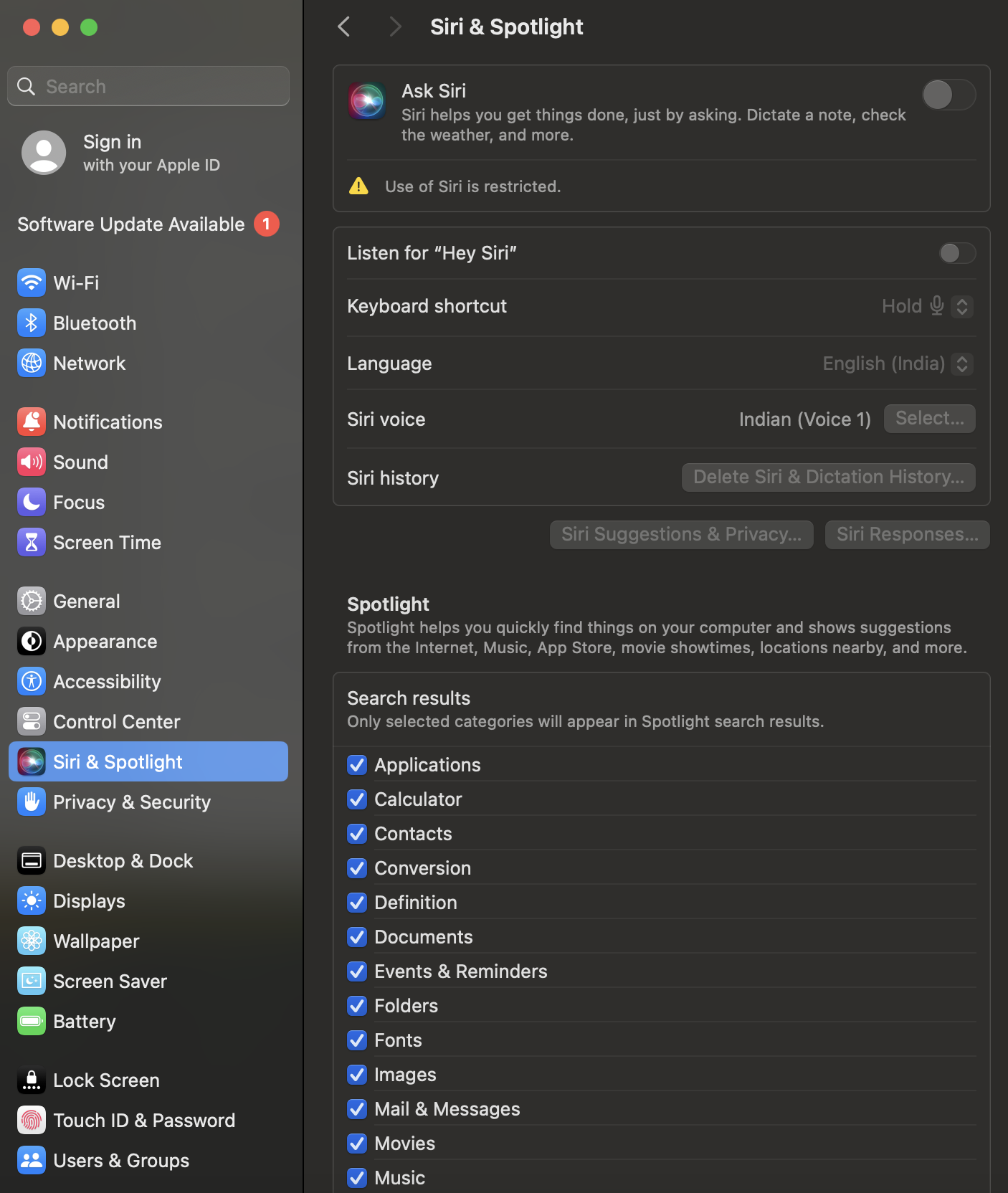Toggle the Music checkbox
Viewport: 1008px width, 1193px height.
(x=357, y=1178)
